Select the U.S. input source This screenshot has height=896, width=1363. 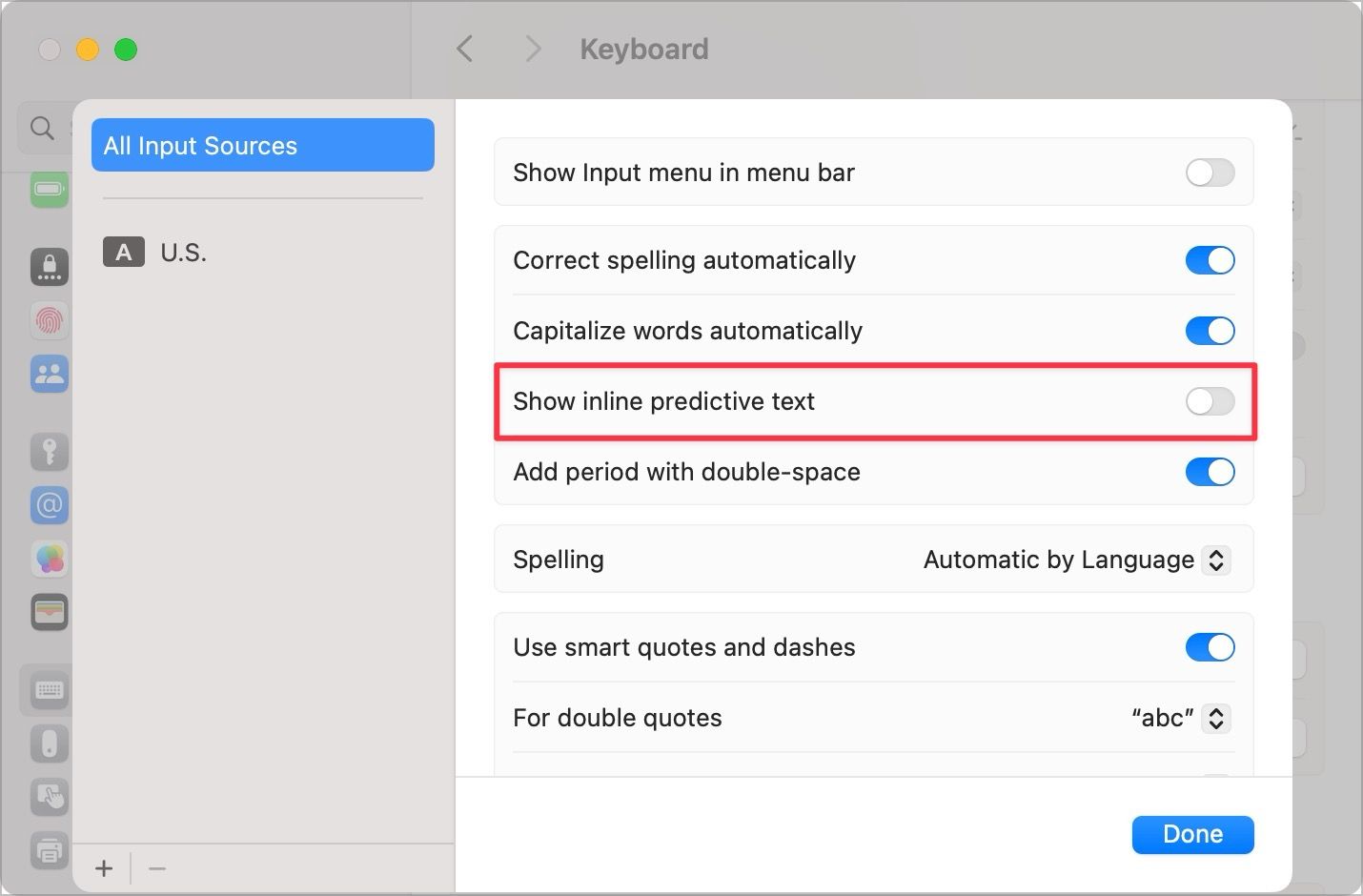coord(183,252)
